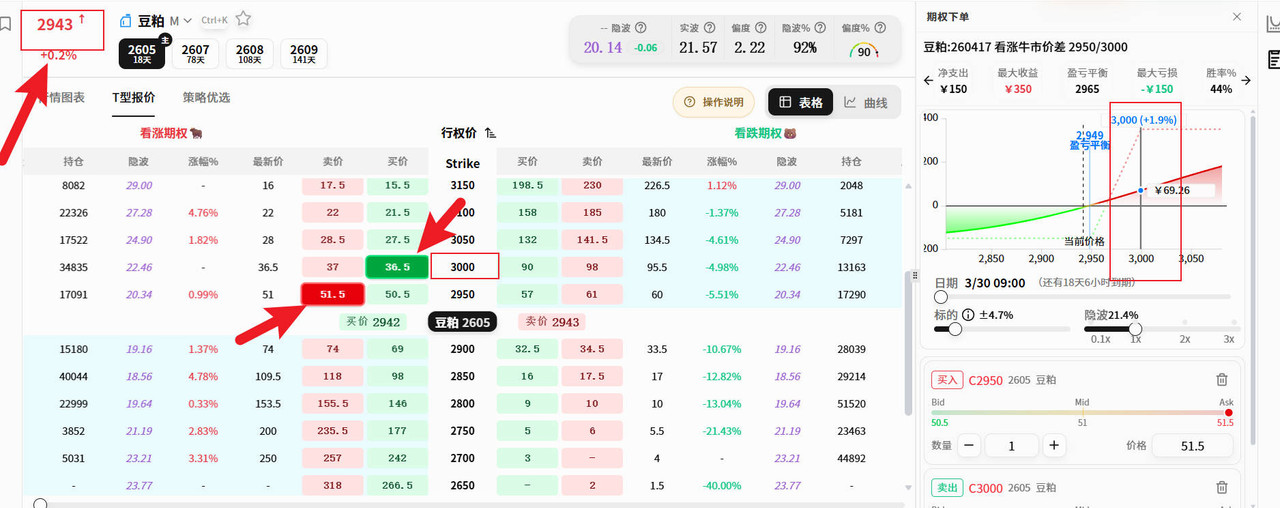Click strike price 2850 row

[x=462, y=376]
